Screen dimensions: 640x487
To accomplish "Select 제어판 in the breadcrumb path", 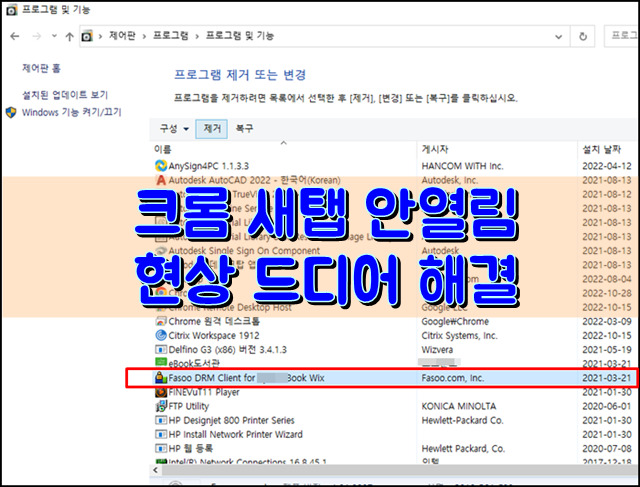I will point(122,36).
